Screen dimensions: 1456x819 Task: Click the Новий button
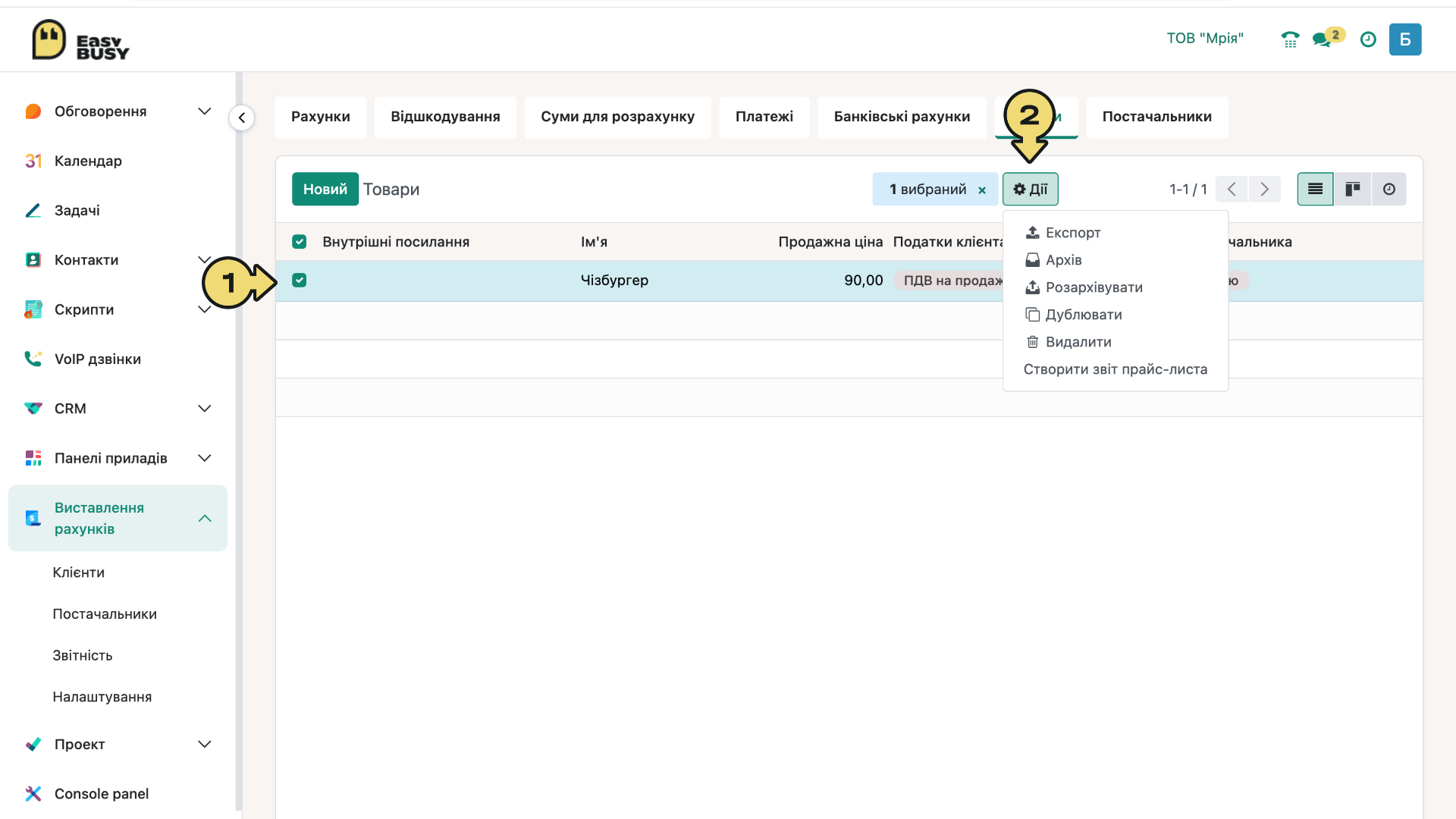pyautogui.click(x=325, y=189)
